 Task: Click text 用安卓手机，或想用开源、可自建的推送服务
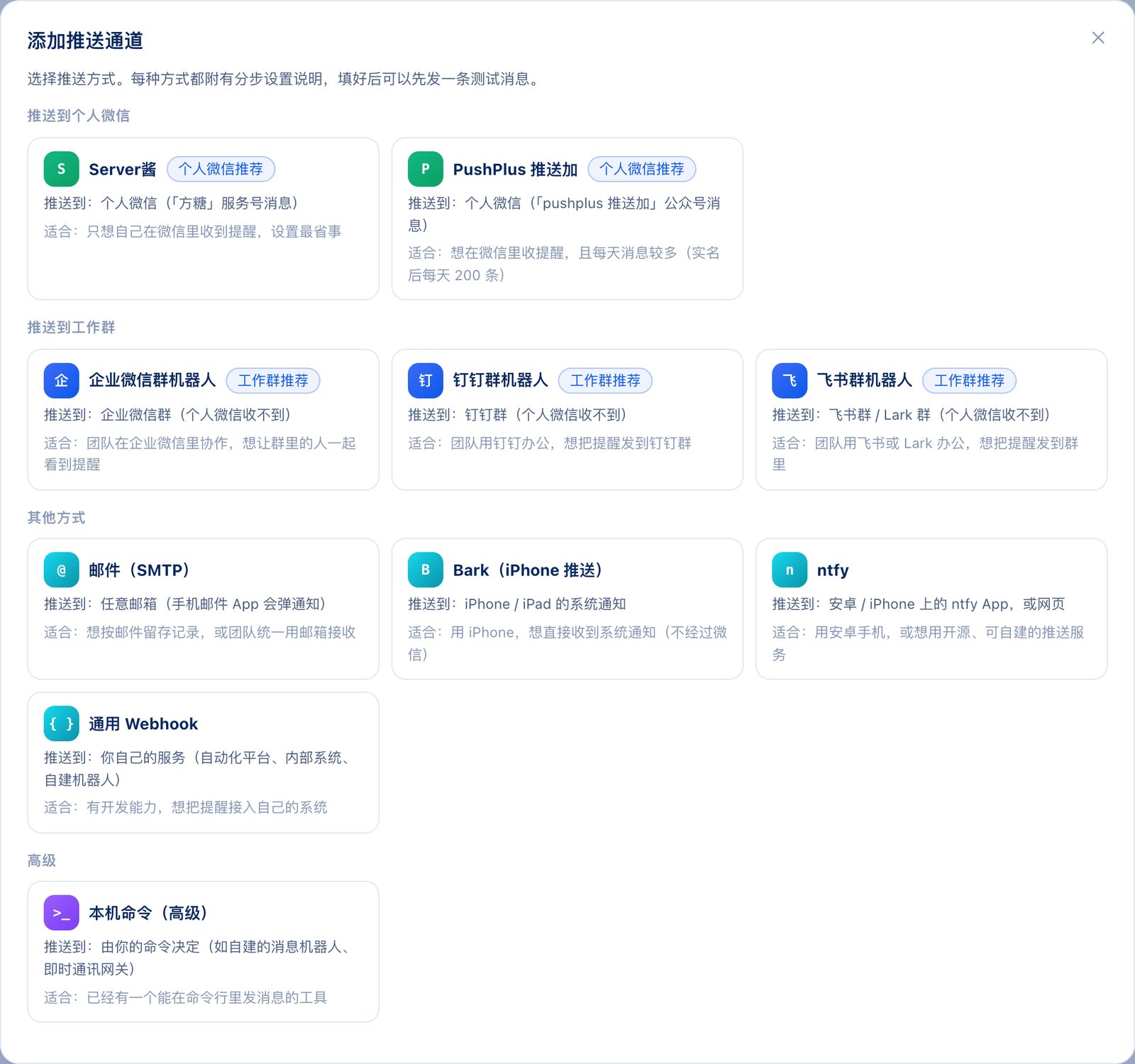tap(928, 643)
